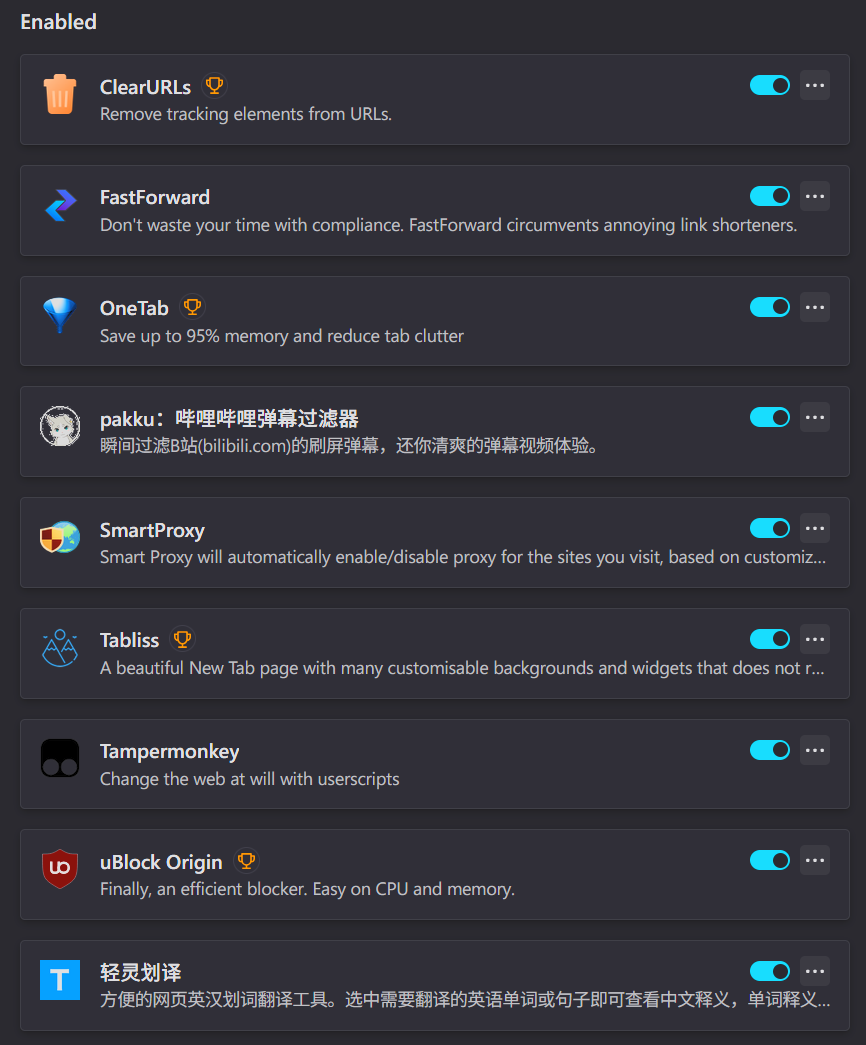
Task: Click the blue T icon of 轻灵划译
Action: [60, 980]
